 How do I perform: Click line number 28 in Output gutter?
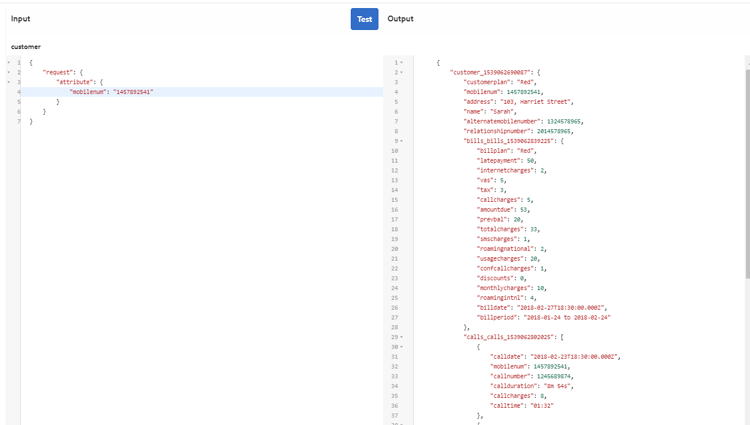[395, 327]
